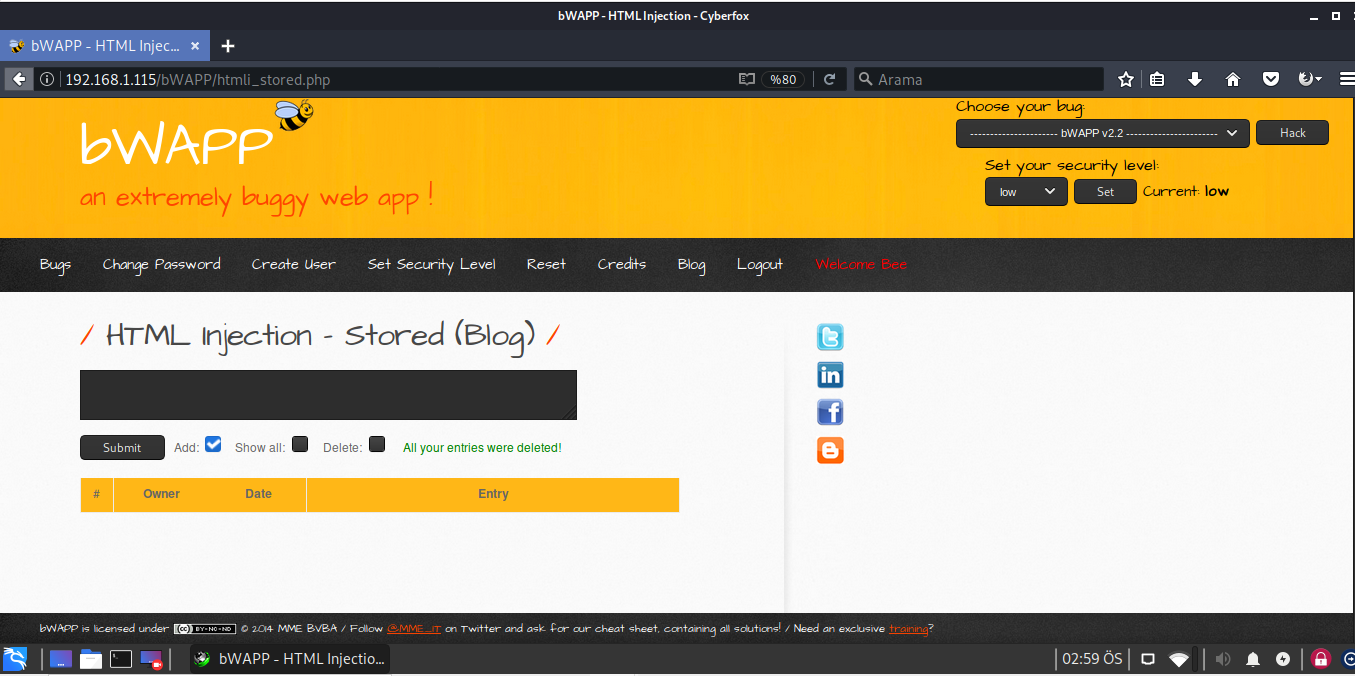1355x676 pixels.
Task: Open the Bugs menu item
Action: pos(55,264)
